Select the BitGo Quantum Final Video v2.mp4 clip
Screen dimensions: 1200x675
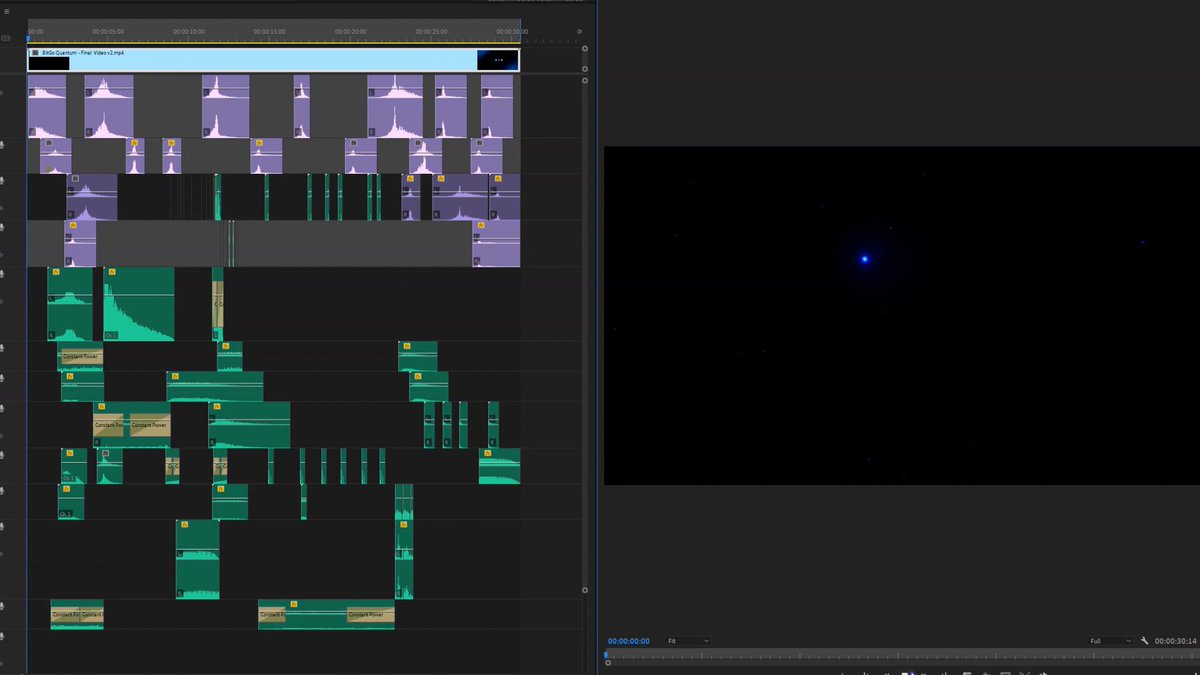(273, 60)
